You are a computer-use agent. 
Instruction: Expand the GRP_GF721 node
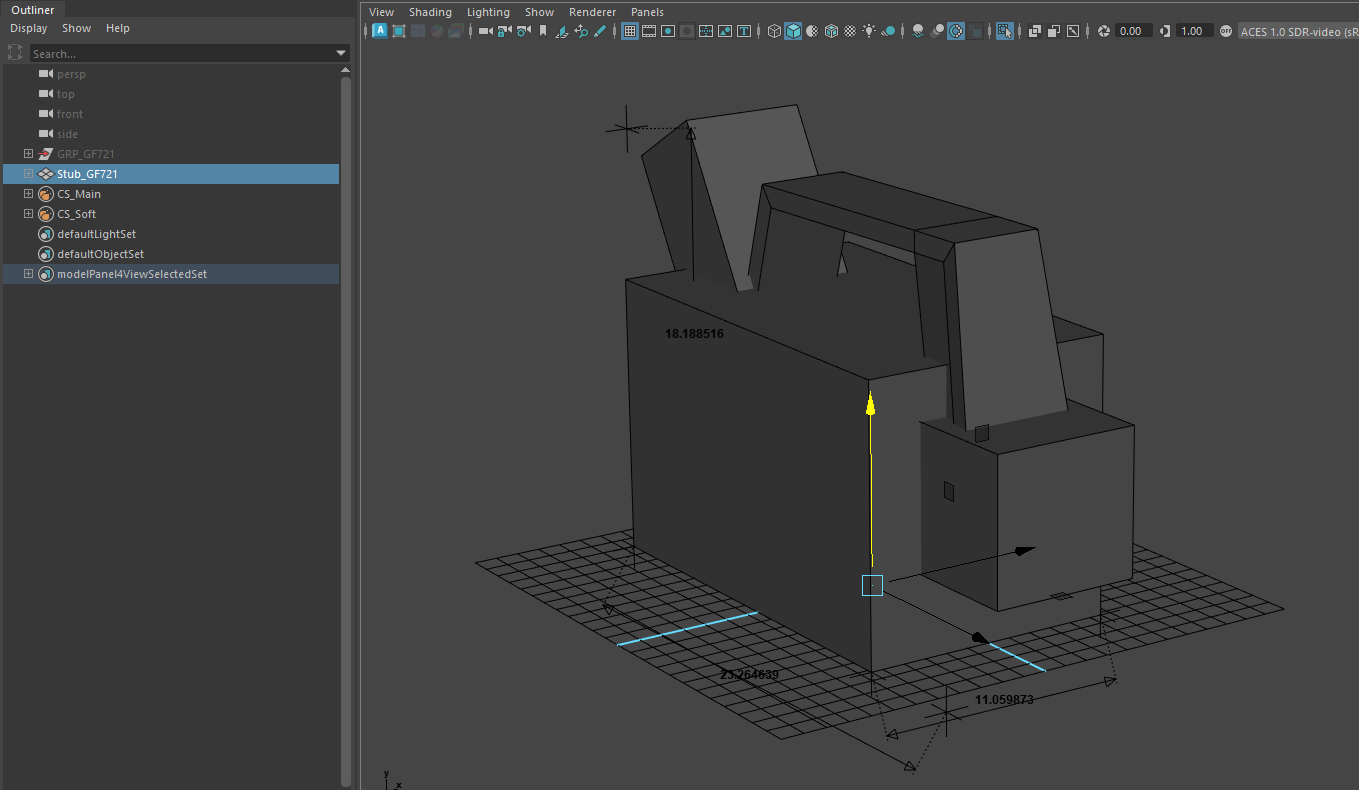pyautogui.click(x=28, y=153)
